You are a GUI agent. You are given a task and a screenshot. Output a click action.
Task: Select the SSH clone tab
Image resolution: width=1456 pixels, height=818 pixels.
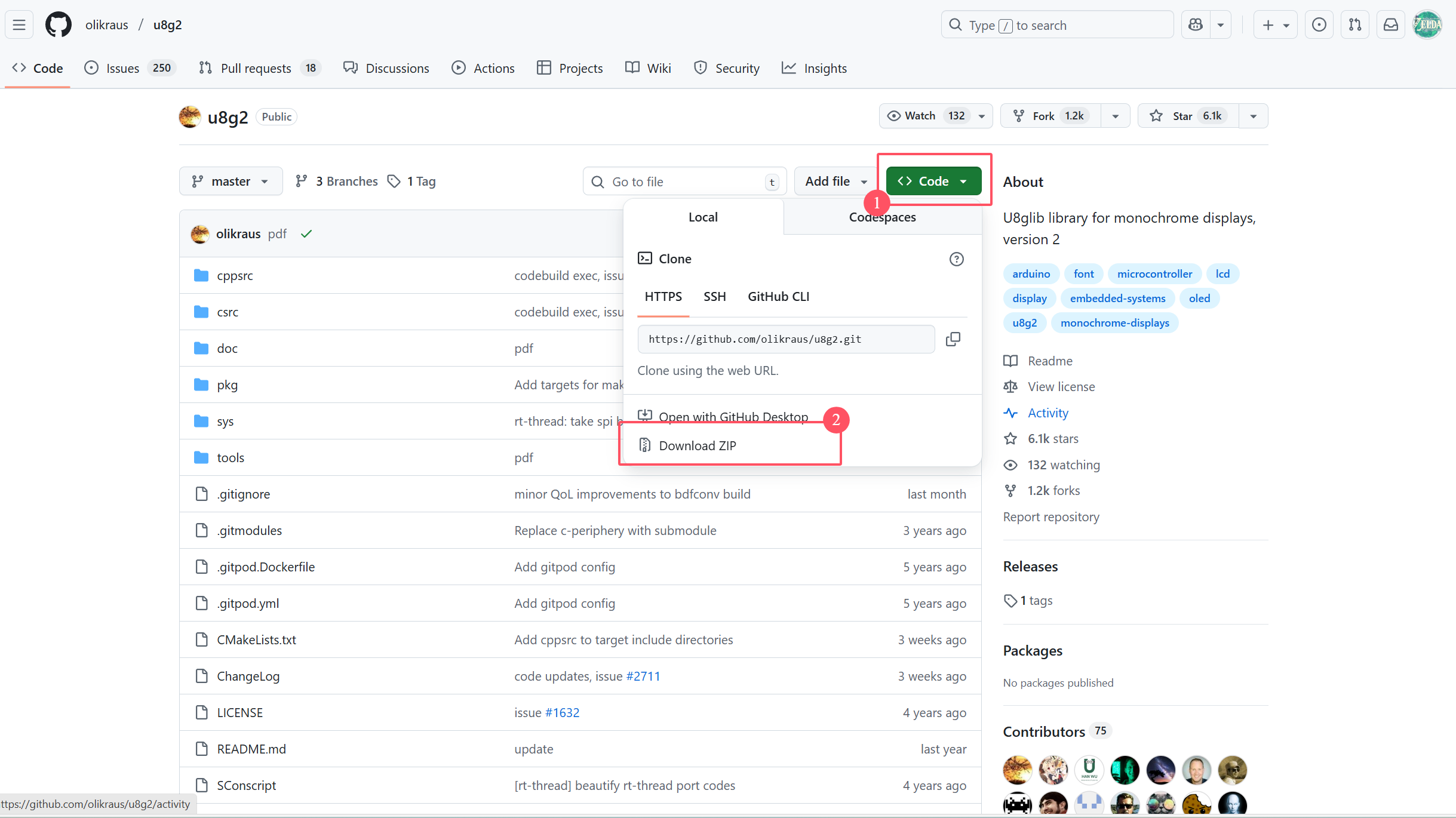pos(714,297)
